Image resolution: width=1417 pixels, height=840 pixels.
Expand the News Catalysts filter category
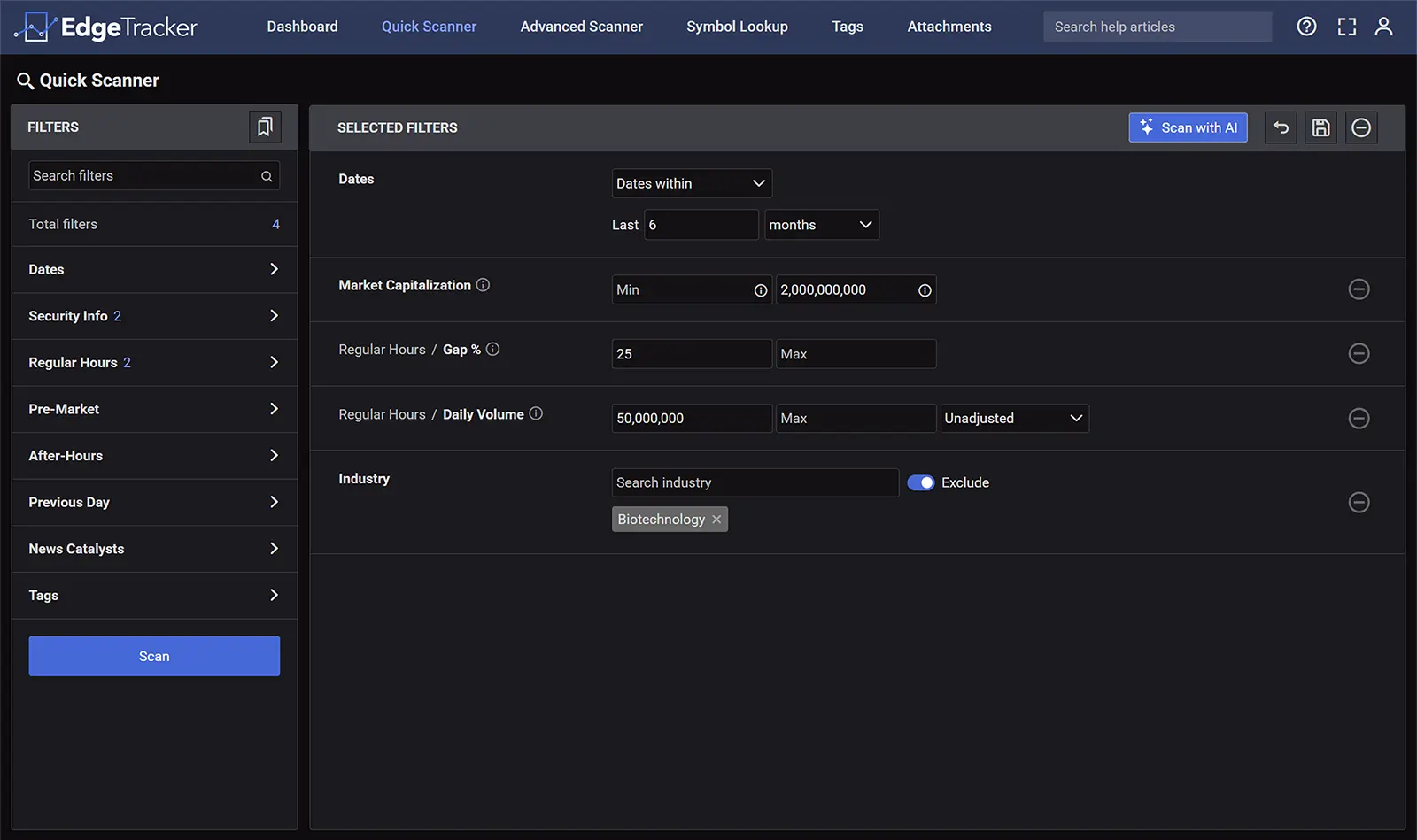point(154,549)
